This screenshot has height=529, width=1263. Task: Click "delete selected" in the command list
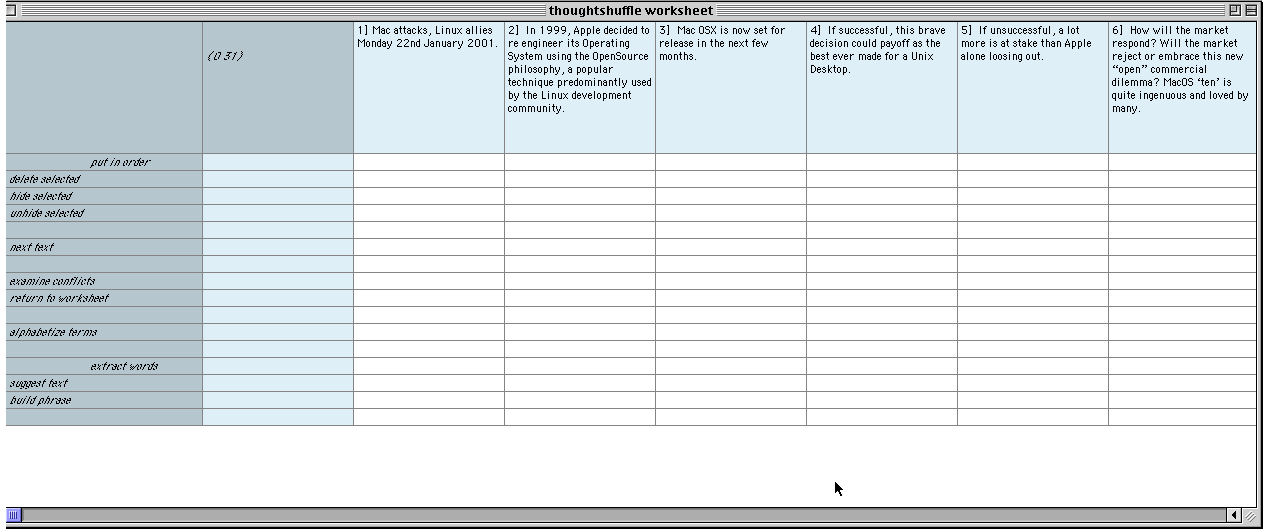(x=45, y=179)
